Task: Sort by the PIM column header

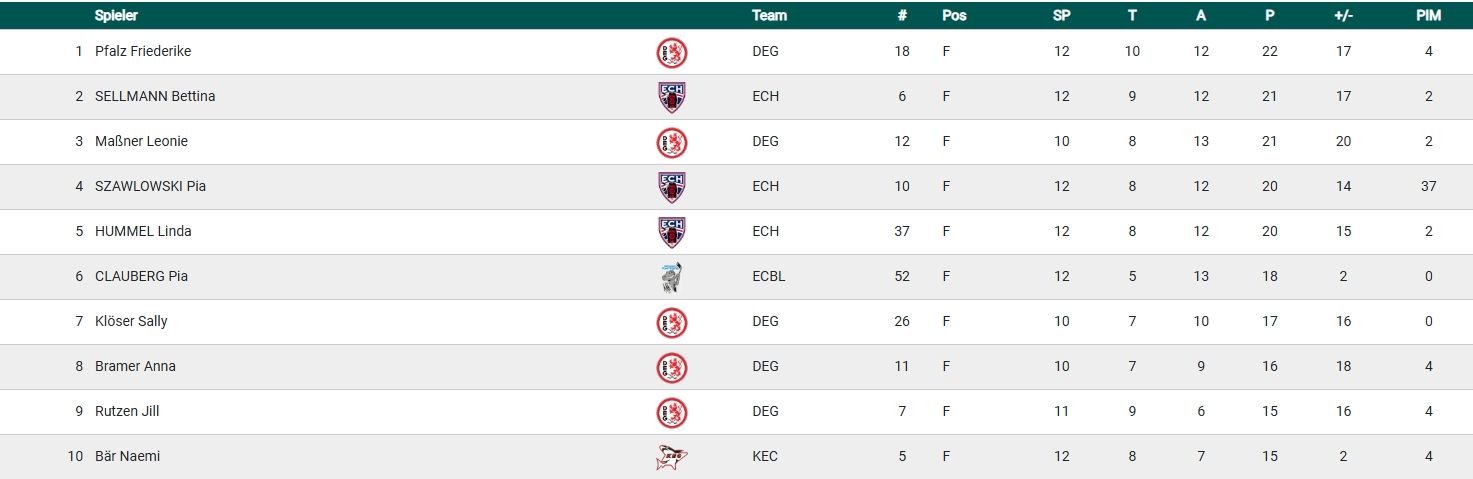Action: point(1428,15)
